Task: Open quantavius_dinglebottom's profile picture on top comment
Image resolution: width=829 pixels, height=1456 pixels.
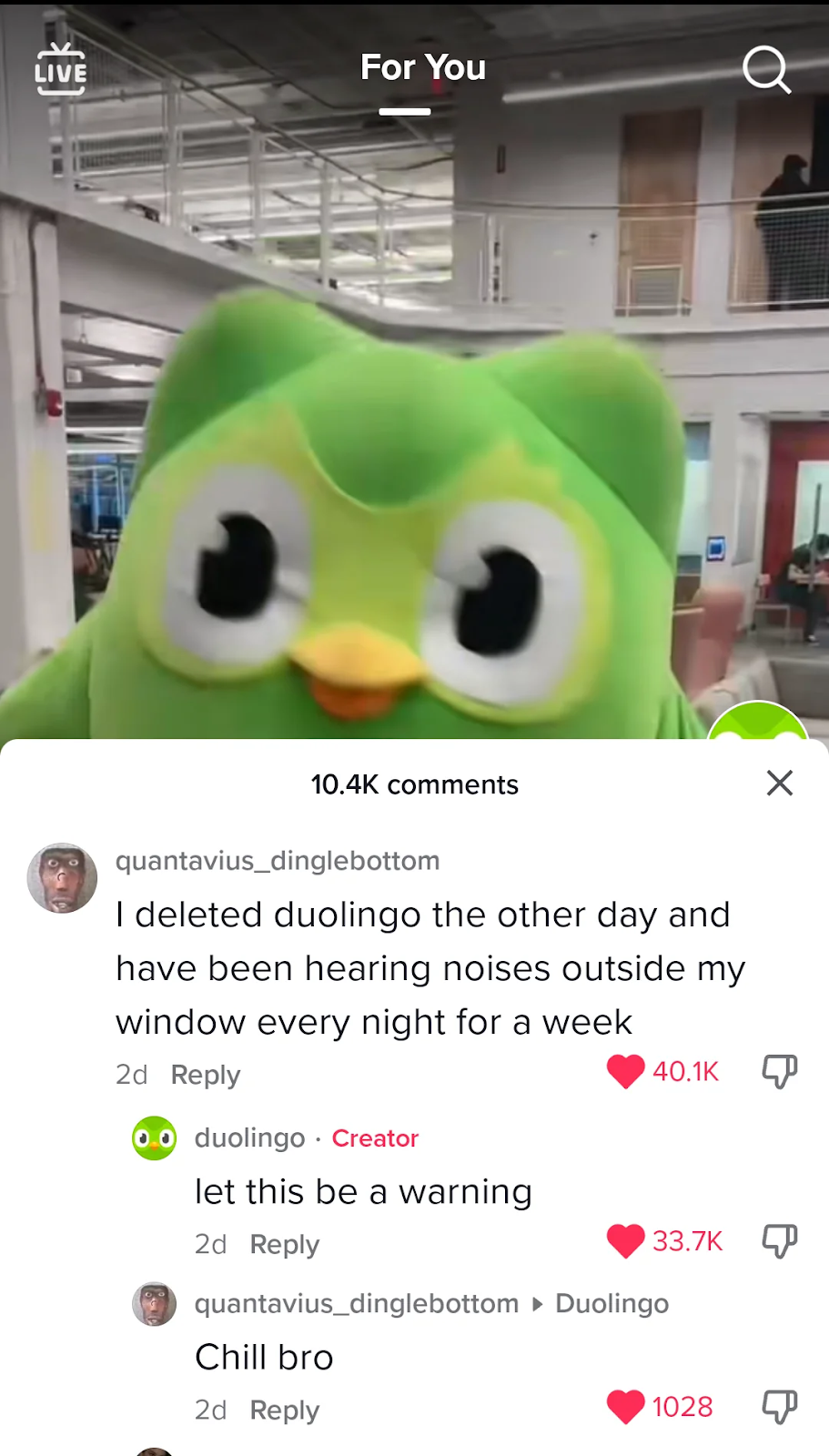Action: click(x=62, y=878)
